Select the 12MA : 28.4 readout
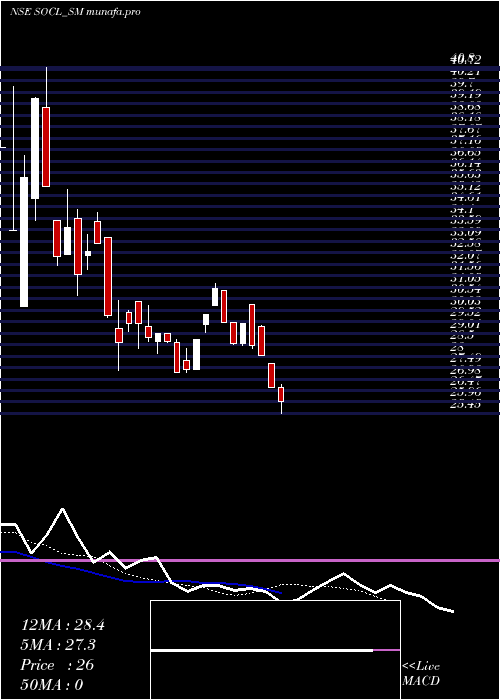This screenshot has width=500, height=700. (x=62, y=625)
